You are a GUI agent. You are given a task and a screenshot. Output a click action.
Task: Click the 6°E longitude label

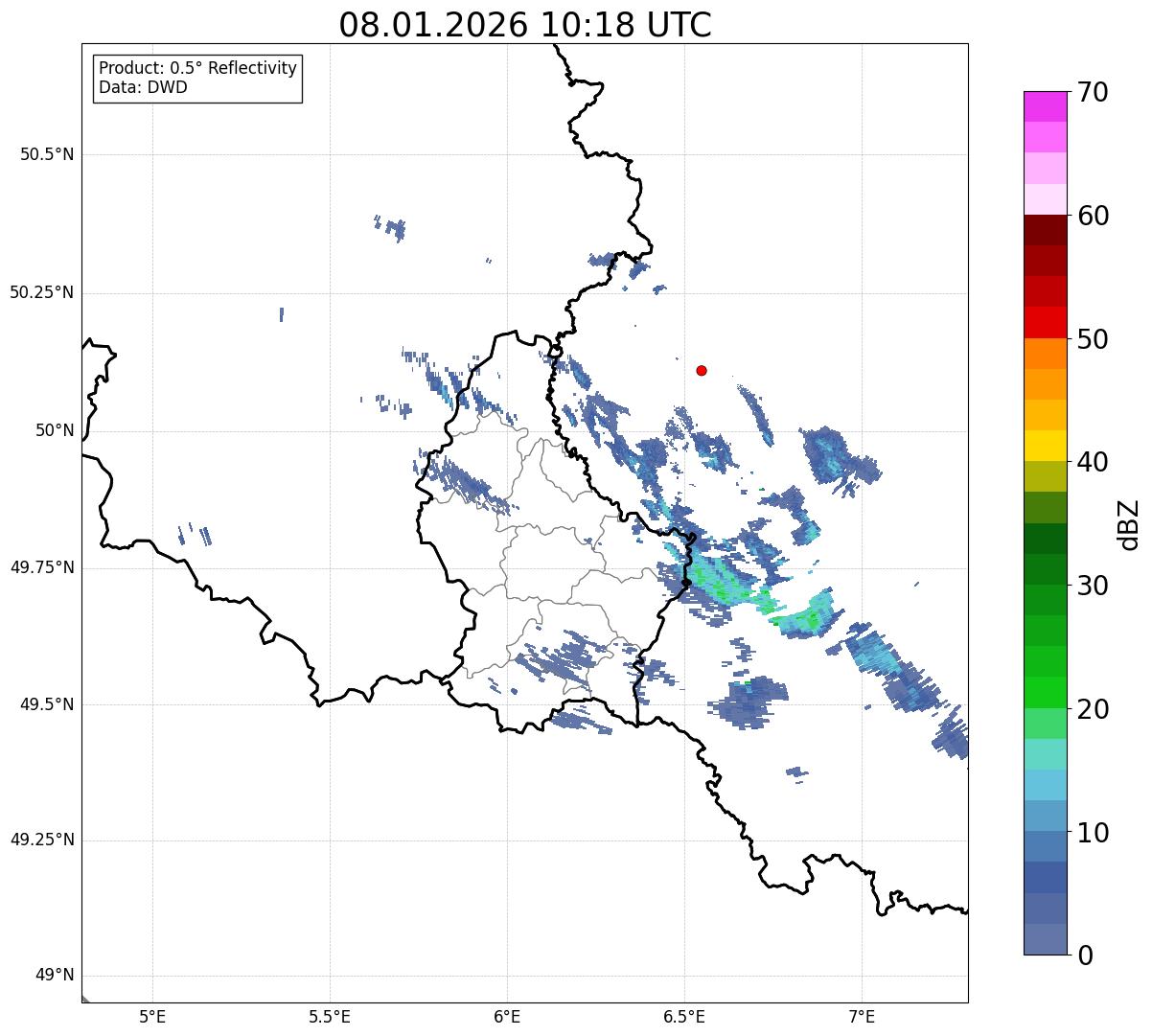[x=507, y=1016]
